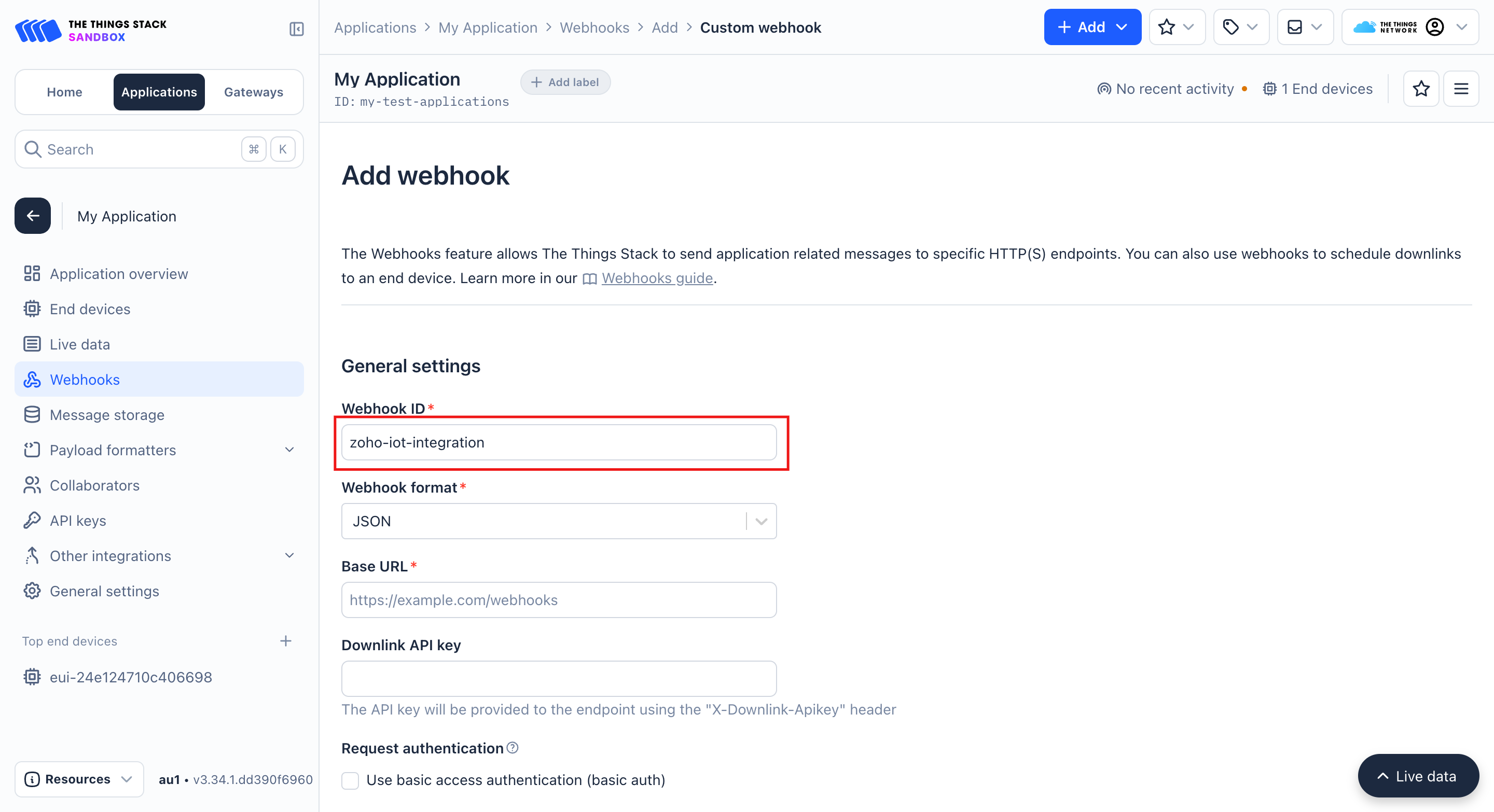Open the eui-24e124710c406698 end device
The height and width of the screenshot is (812, 1494).
click(x=131, y=677)
